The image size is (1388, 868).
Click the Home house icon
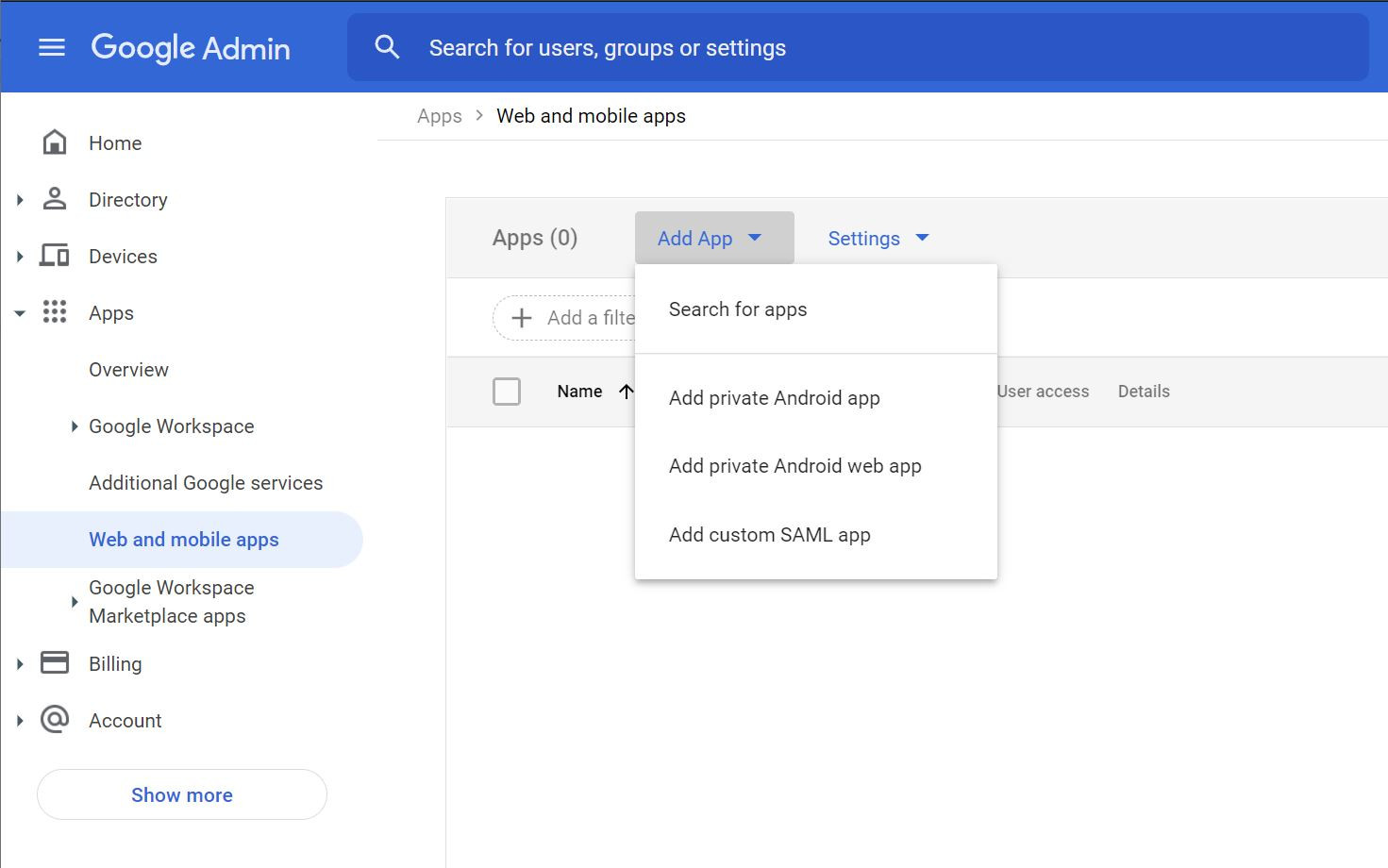point(55,142)
